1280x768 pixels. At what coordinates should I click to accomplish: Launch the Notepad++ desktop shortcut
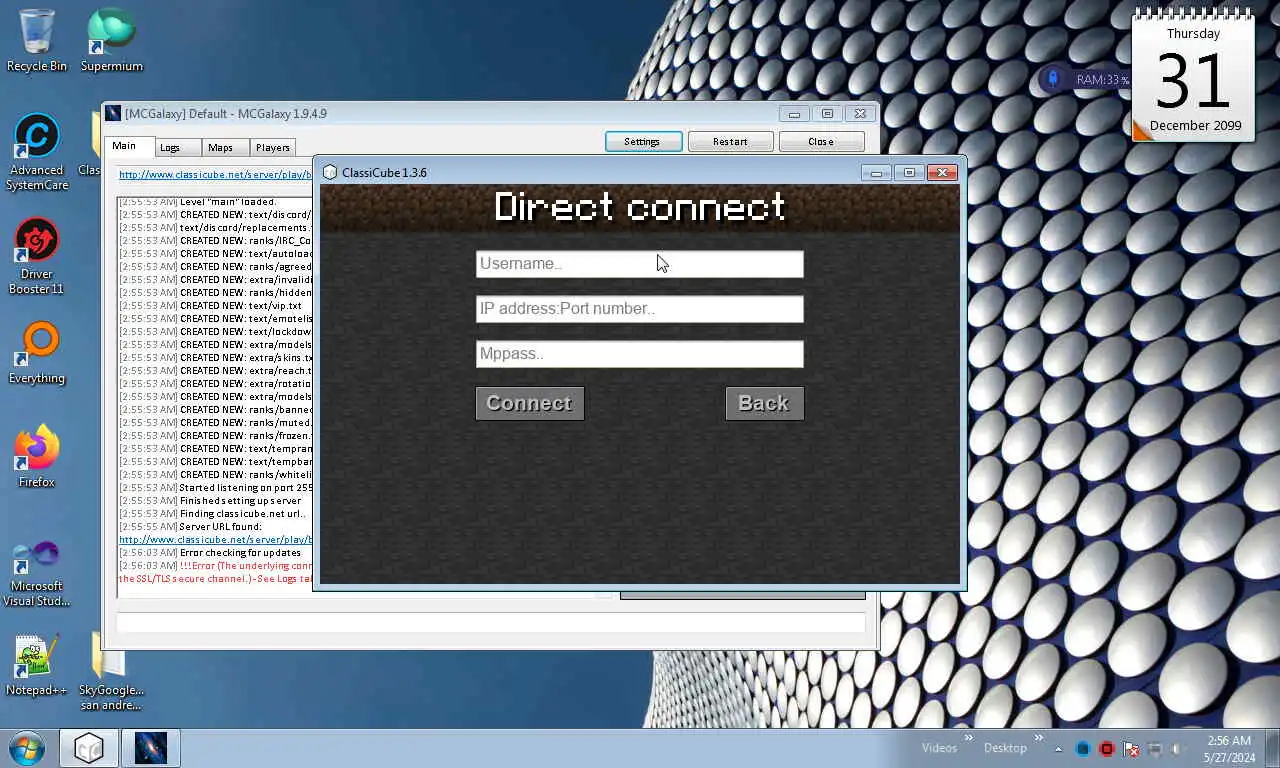(36, 664)
